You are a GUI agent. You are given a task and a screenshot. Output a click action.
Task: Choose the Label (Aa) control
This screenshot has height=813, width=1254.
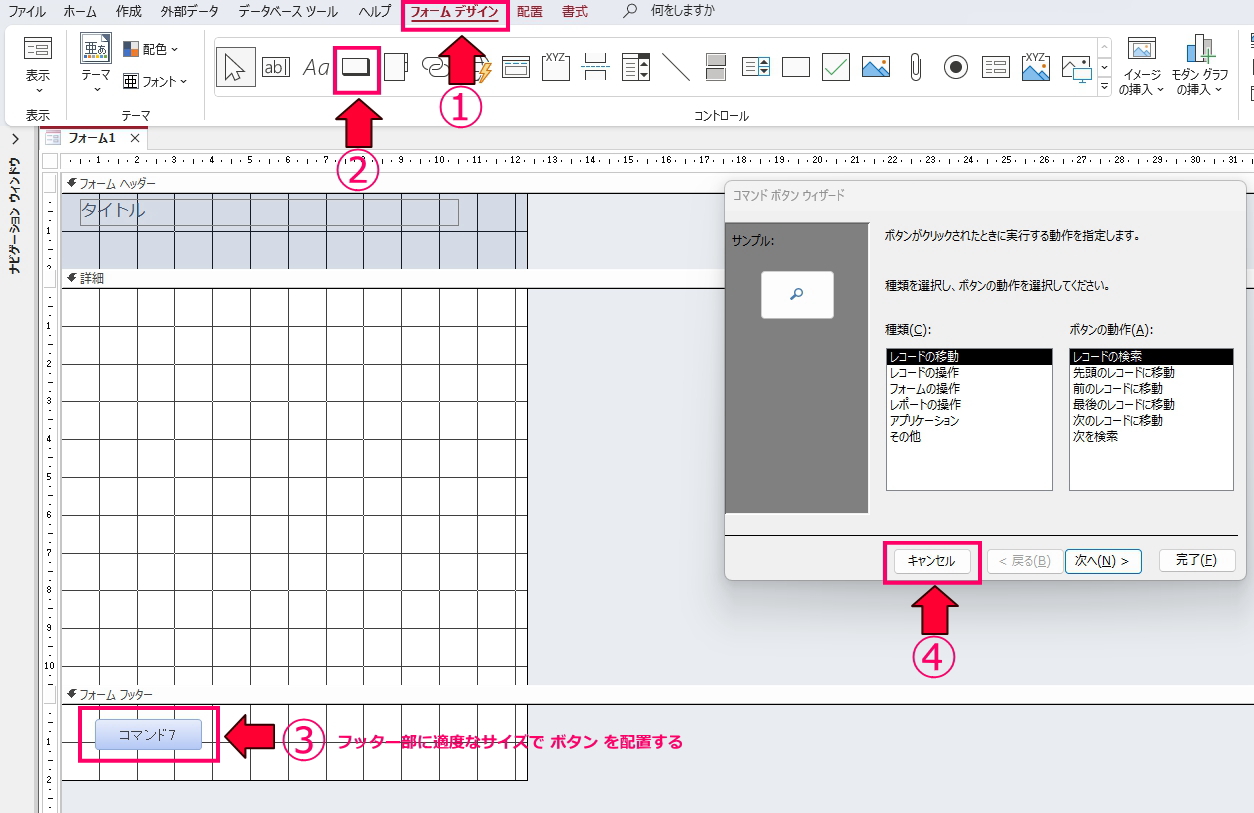(316, 67)
